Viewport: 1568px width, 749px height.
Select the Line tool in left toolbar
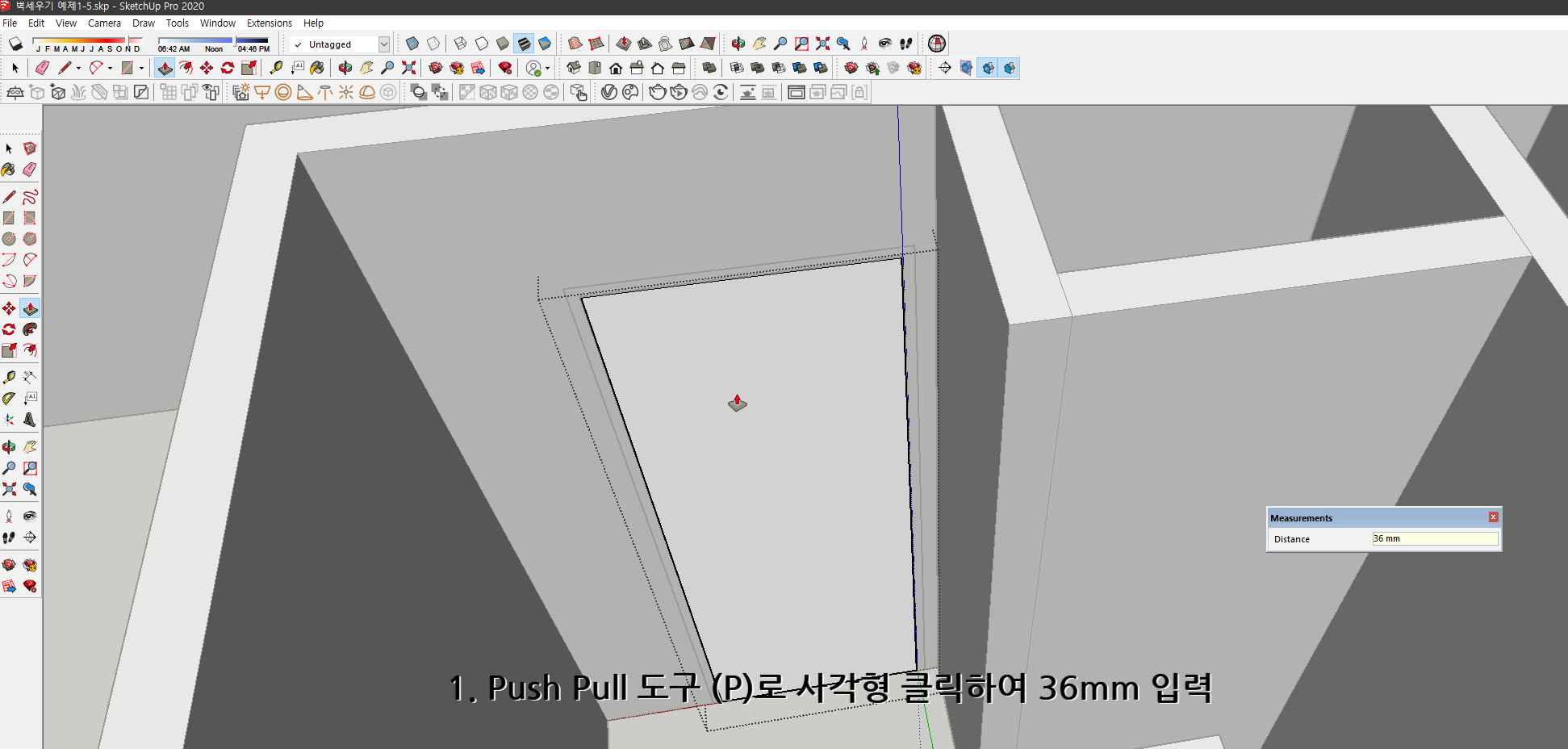(9, 197)
